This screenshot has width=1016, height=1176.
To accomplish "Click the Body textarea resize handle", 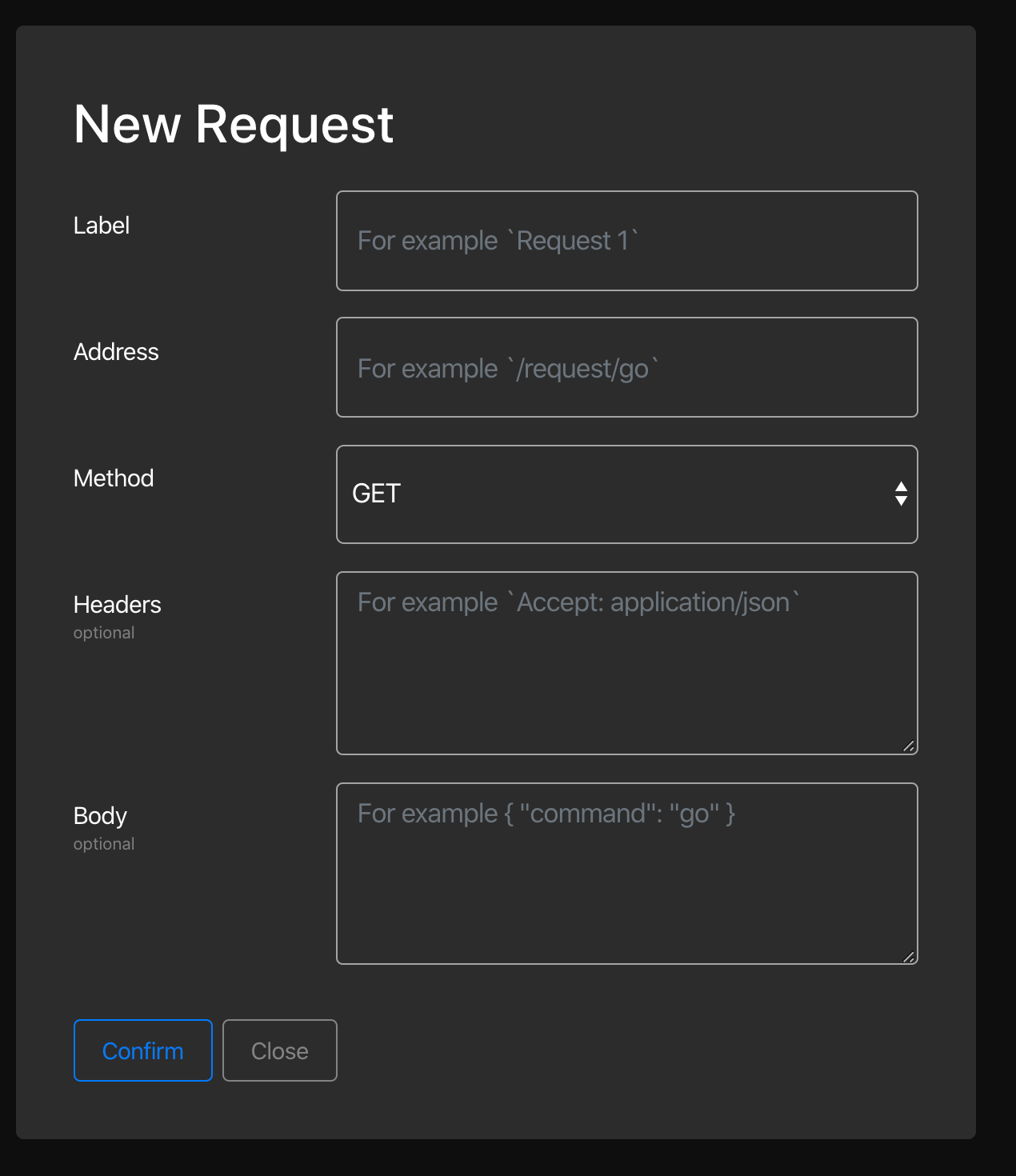I will pos(908,956).
